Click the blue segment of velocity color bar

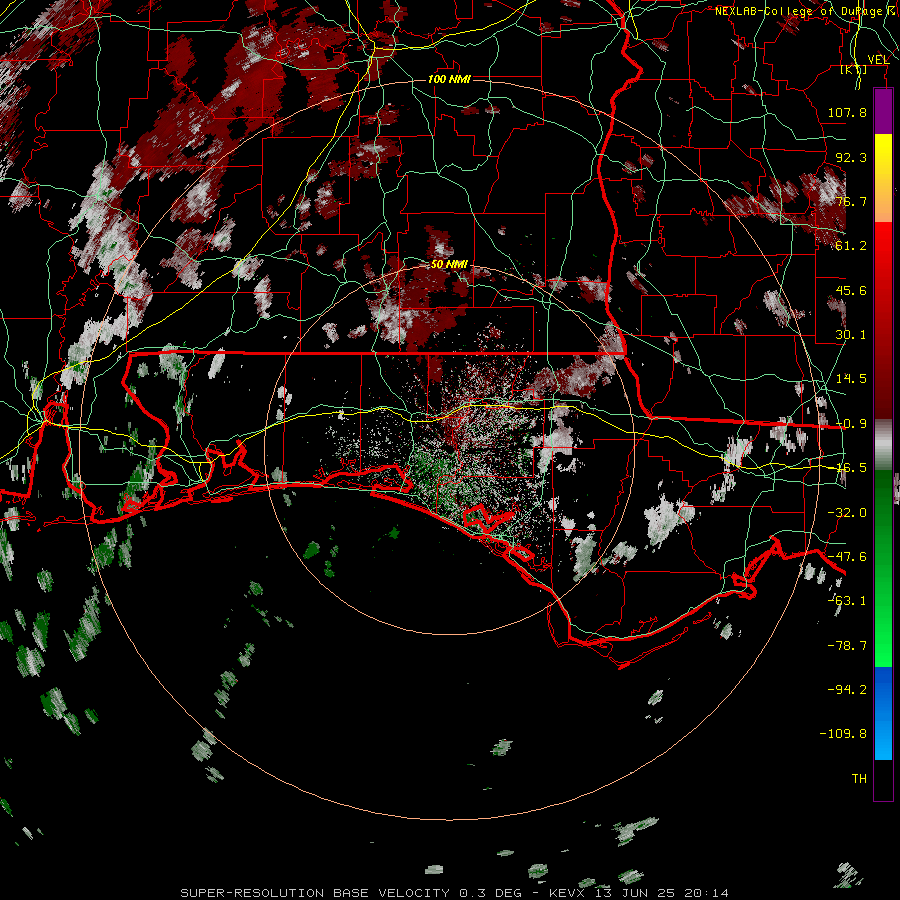pos(883,713)
